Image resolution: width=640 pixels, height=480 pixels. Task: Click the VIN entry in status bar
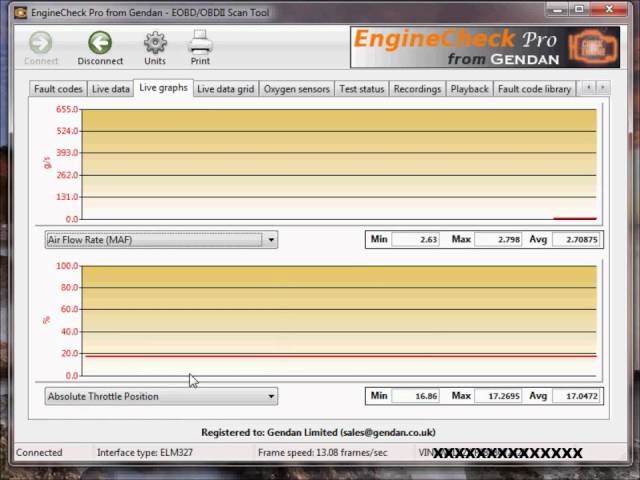[x=500, y=452]
